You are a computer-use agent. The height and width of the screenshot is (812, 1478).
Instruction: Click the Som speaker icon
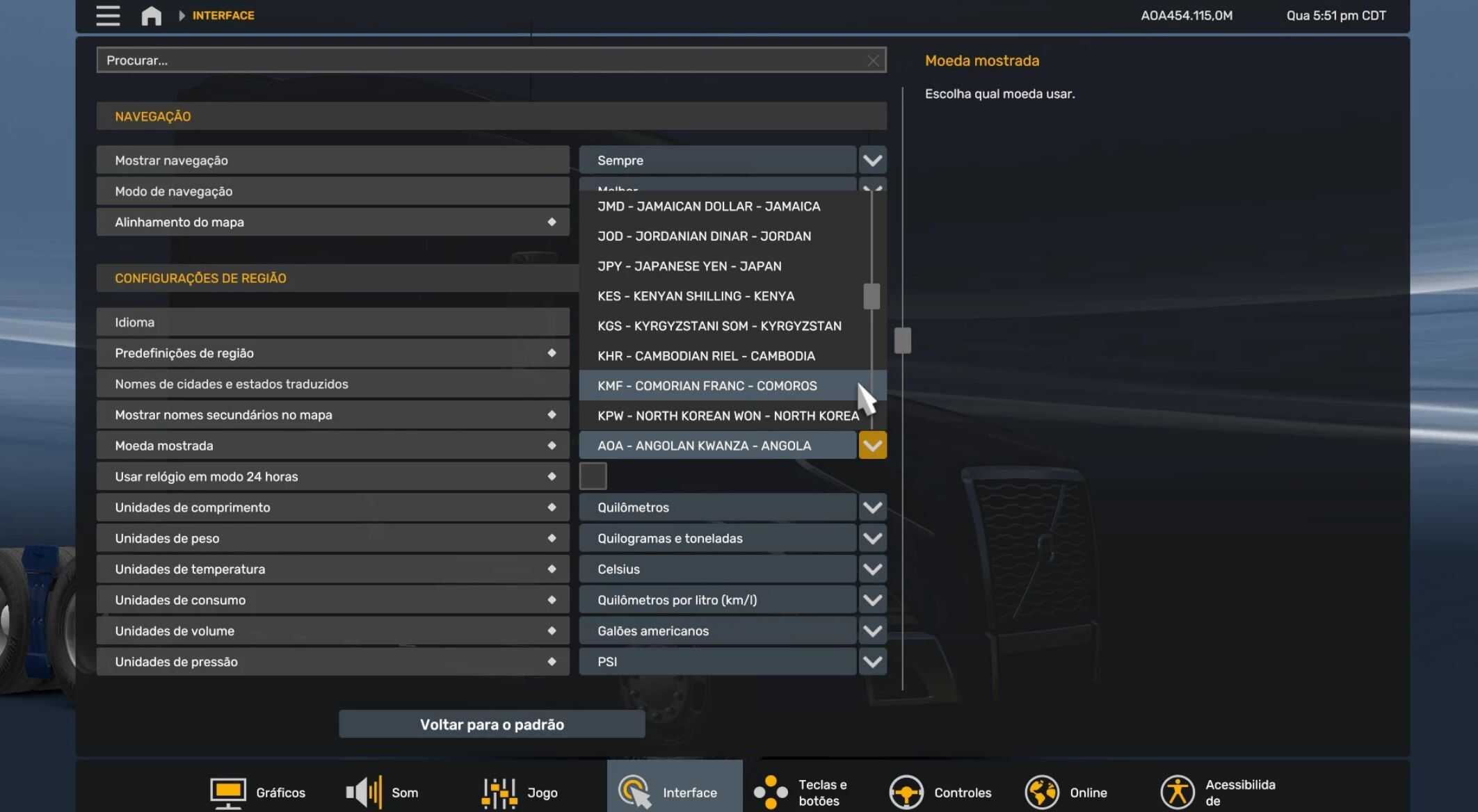364,793
